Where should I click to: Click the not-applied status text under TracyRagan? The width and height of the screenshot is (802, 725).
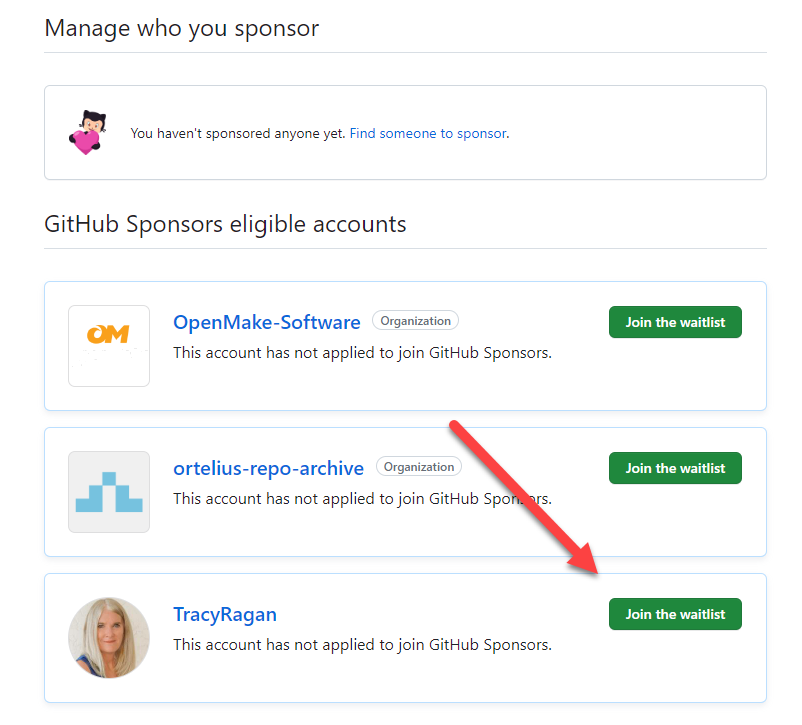(362, 644)
